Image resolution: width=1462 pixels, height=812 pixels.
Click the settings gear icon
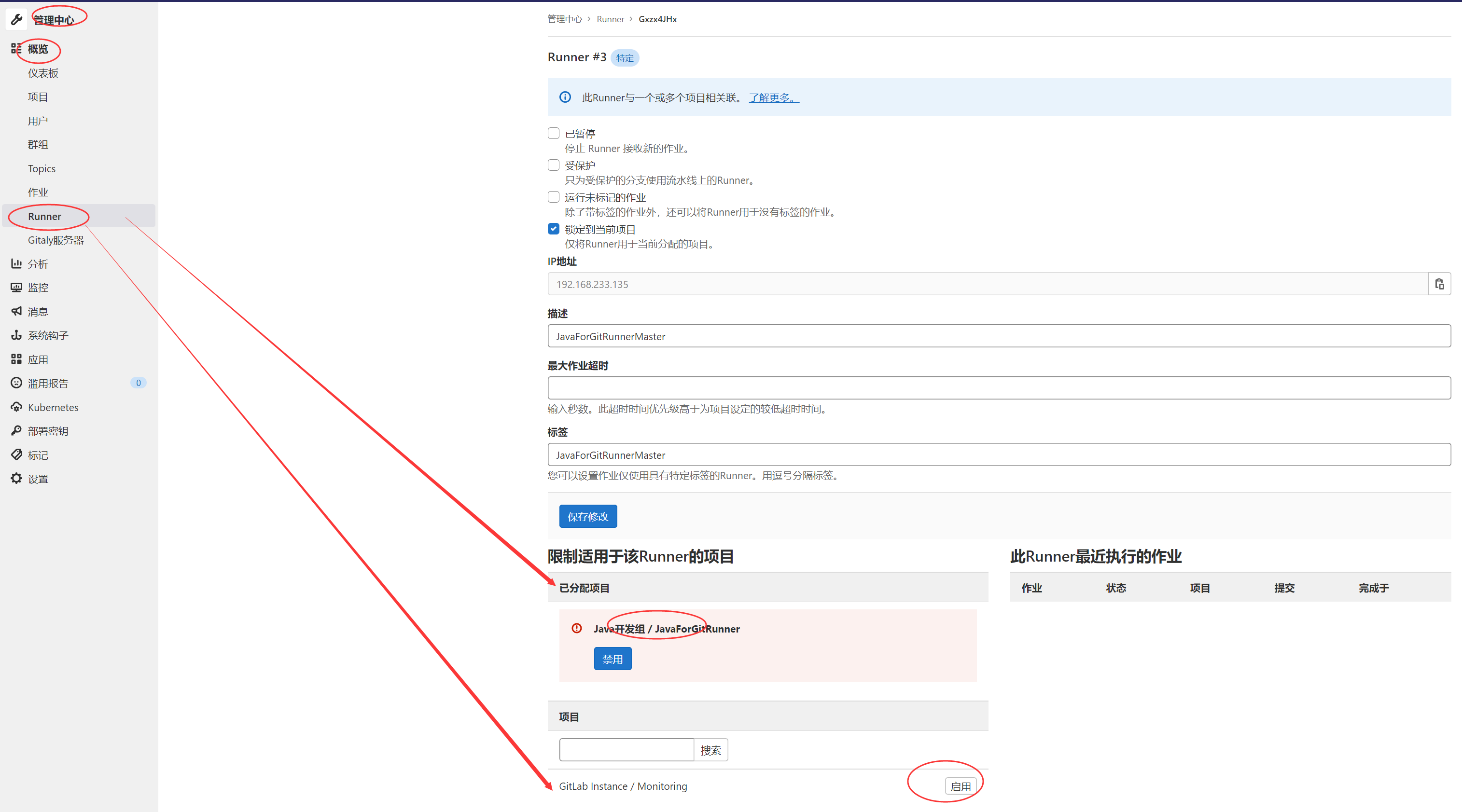[x=16, y=478]
